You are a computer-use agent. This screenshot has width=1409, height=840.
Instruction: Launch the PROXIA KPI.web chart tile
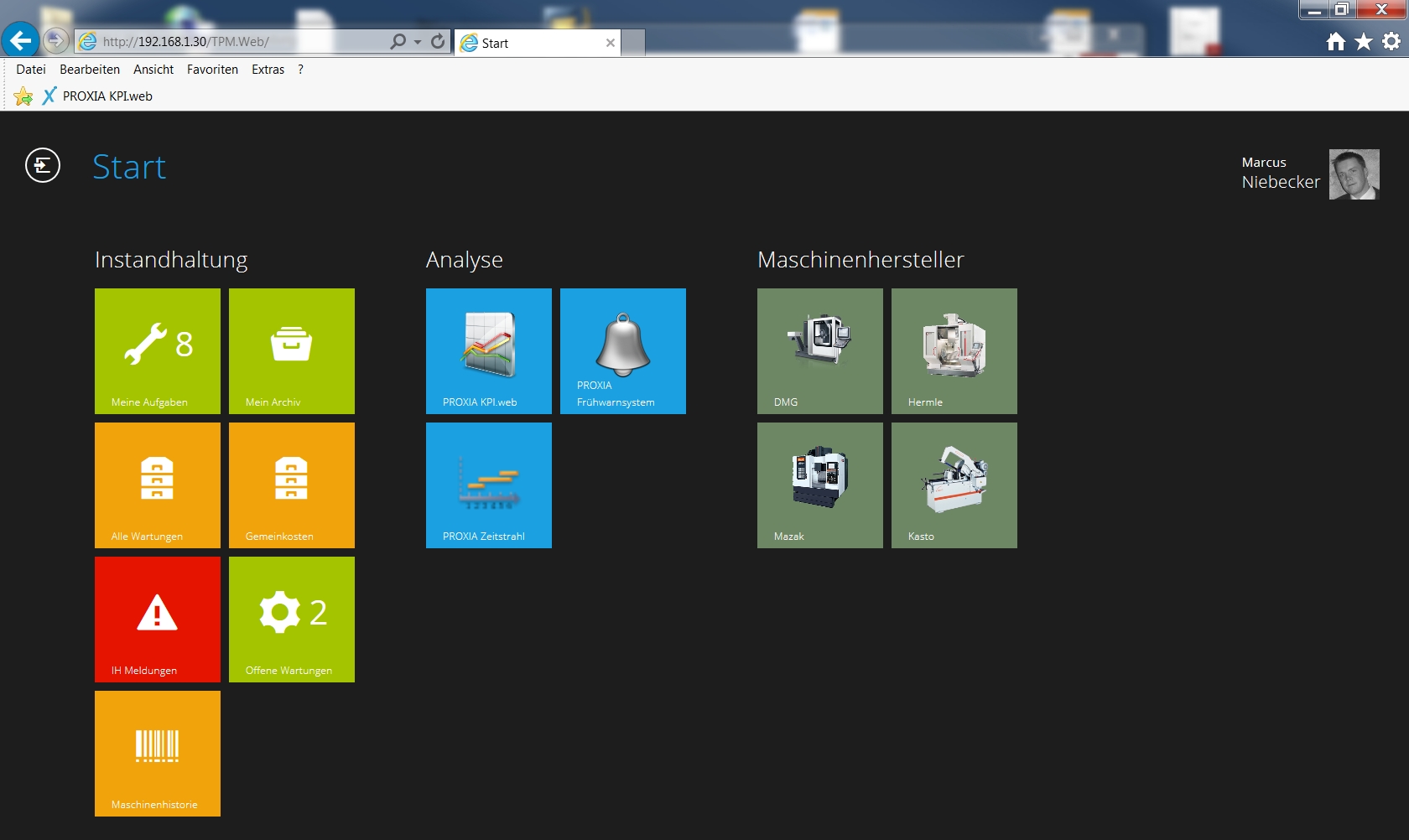[x=489, y=351]
